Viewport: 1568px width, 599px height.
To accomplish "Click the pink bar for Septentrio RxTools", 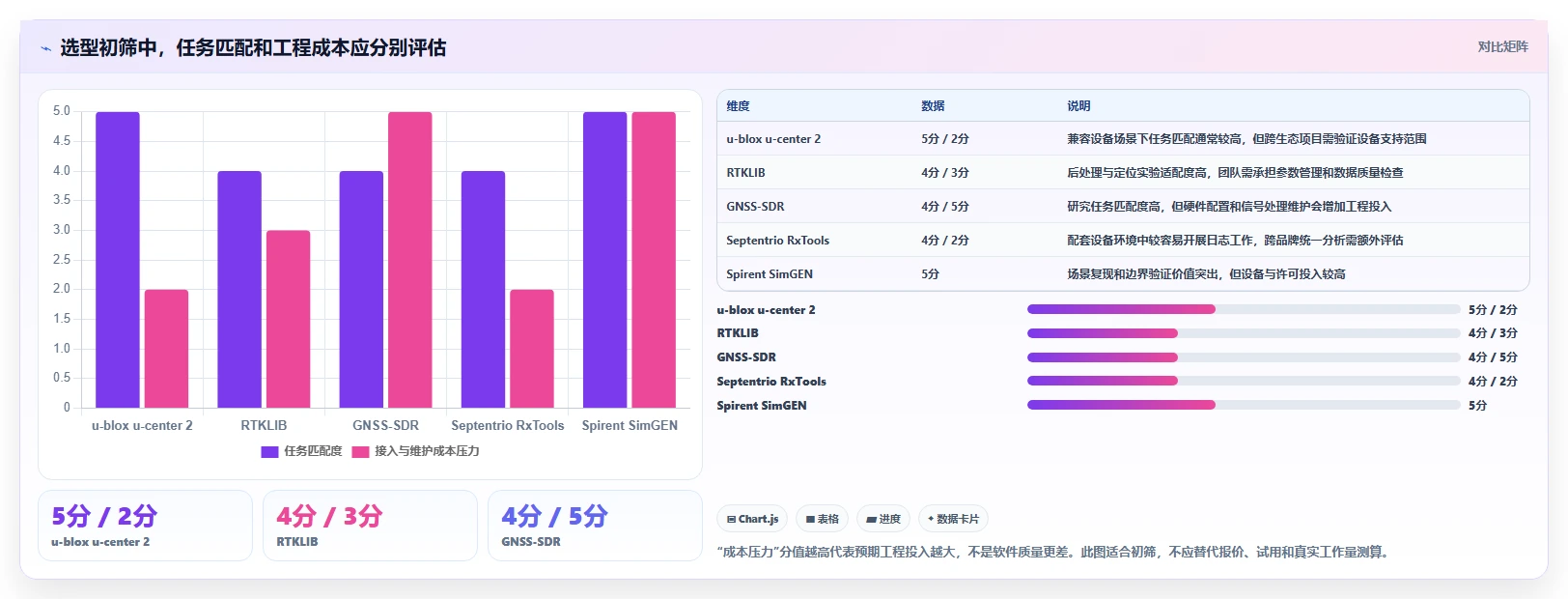I will pos(532,349).
